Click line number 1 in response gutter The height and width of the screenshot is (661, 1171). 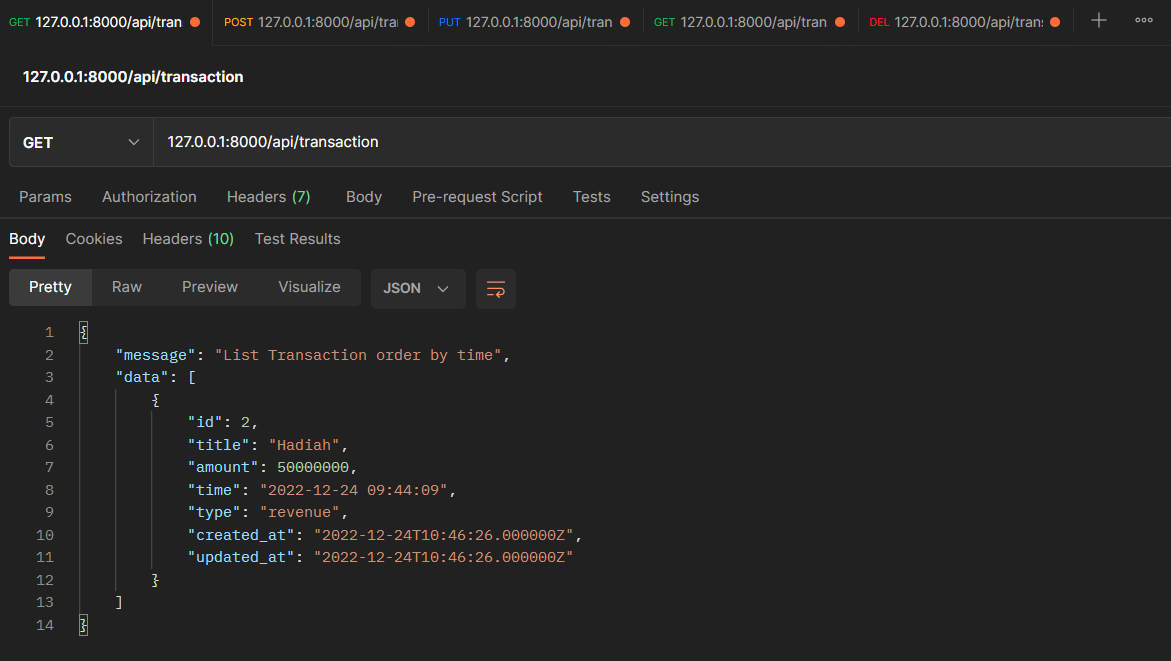coord(49,332)
